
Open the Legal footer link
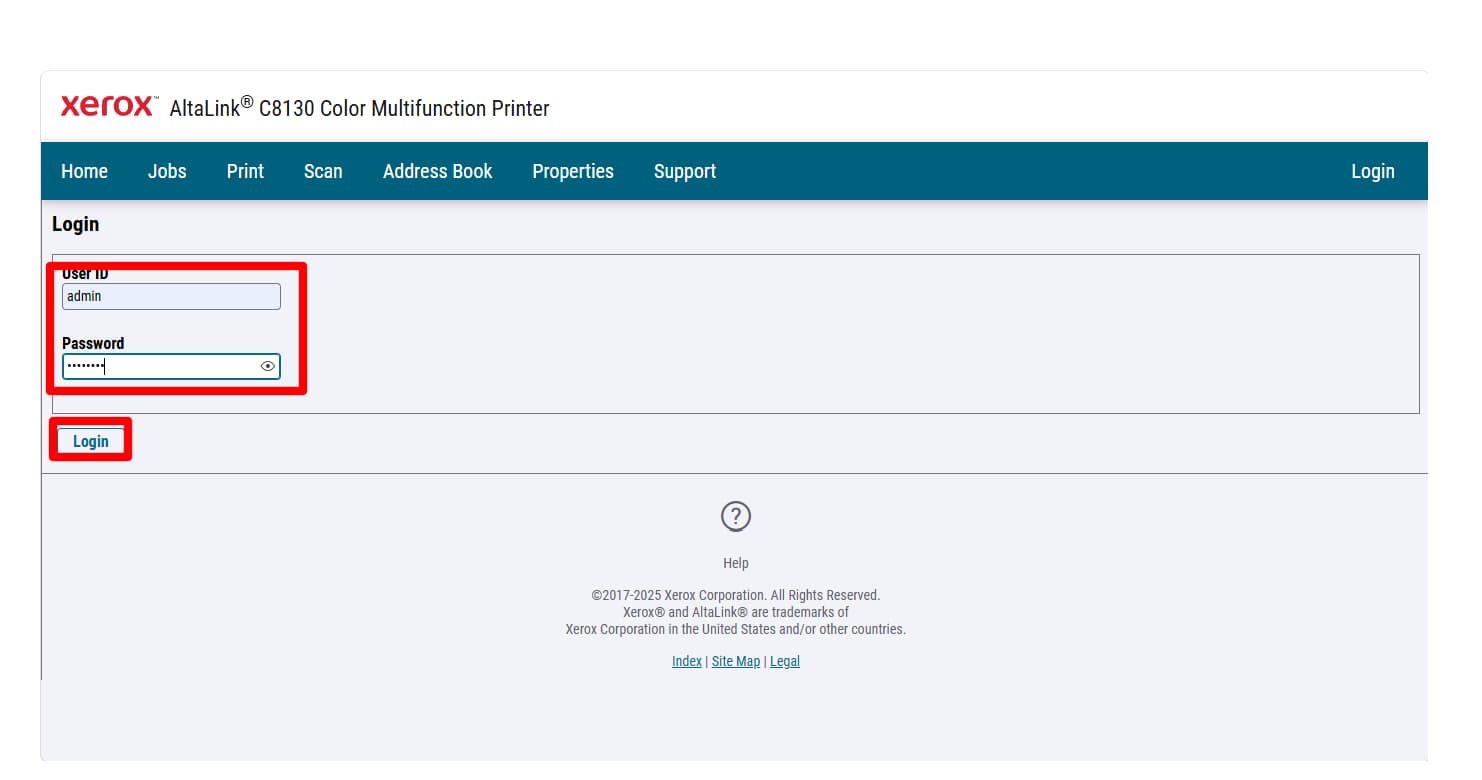point(785,661)
